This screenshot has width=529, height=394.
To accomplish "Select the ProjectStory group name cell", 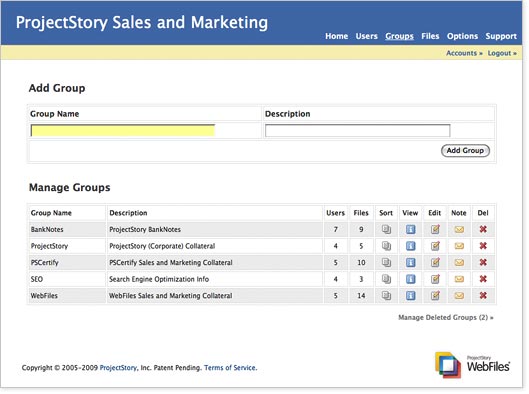I will tap(67, 246).
